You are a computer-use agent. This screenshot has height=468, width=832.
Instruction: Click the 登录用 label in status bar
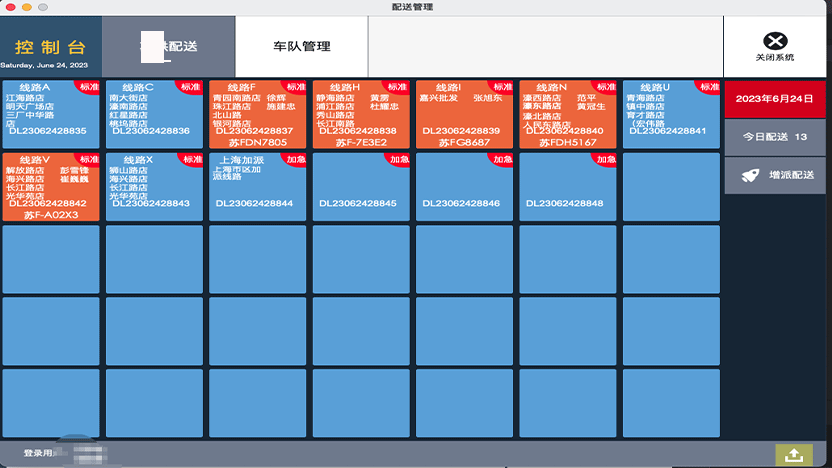click(37, 453)
